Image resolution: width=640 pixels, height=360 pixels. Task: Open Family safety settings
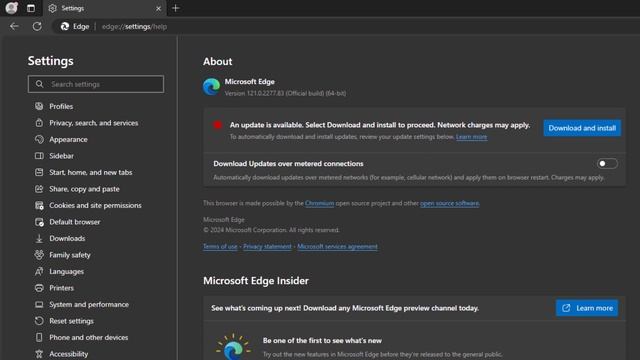[70, 255]
